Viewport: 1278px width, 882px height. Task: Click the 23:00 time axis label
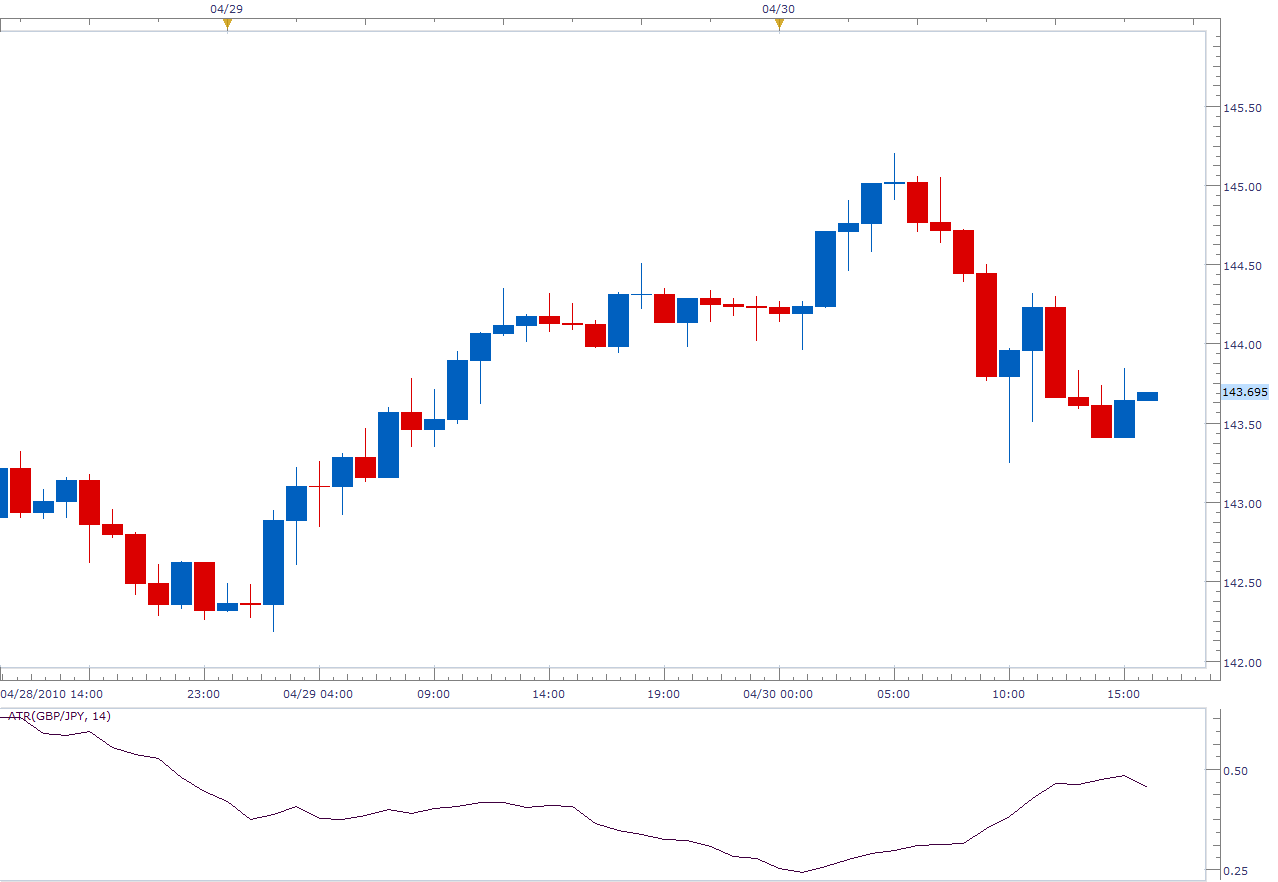205,693
